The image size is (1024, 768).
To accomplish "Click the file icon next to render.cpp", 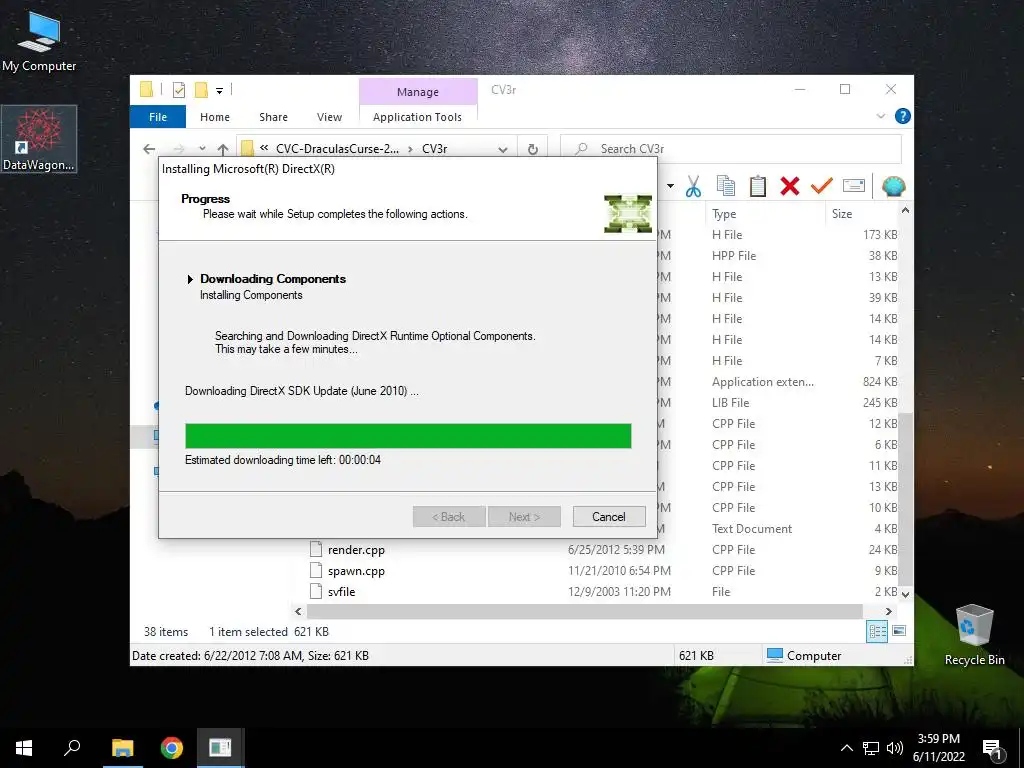I will [x=316, y=549].
